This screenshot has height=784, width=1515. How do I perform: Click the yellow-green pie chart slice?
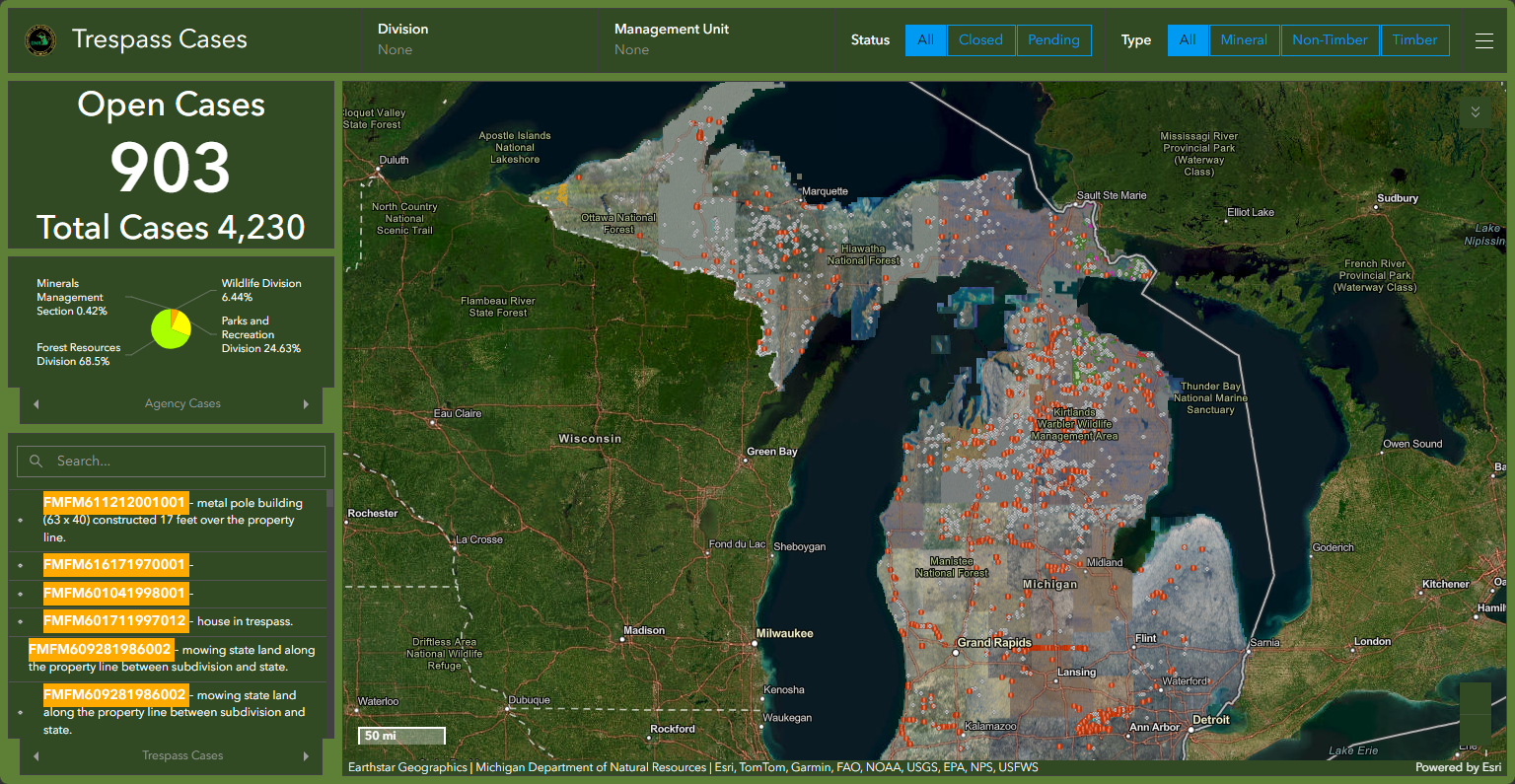pos(168,334)
